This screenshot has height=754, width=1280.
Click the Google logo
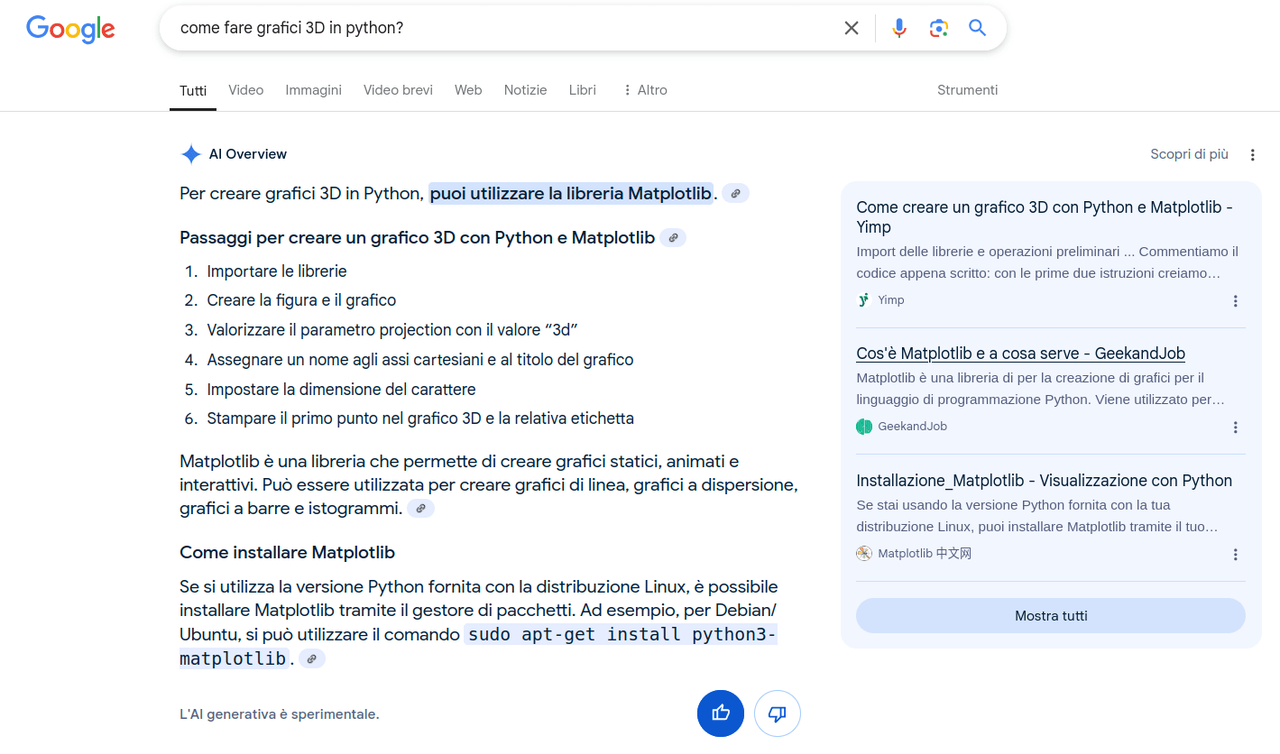[71, 29]
